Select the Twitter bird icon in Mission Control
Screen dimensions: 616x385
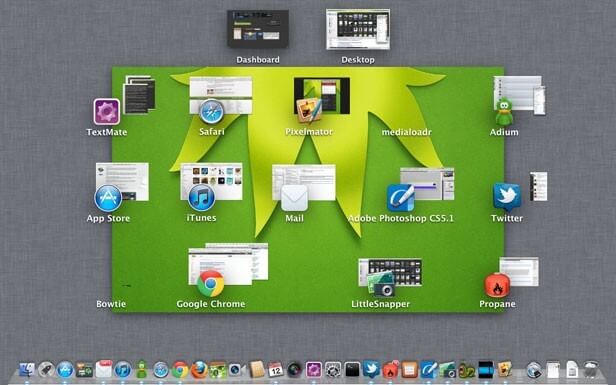pyautogui.click(x=507, y=197)
